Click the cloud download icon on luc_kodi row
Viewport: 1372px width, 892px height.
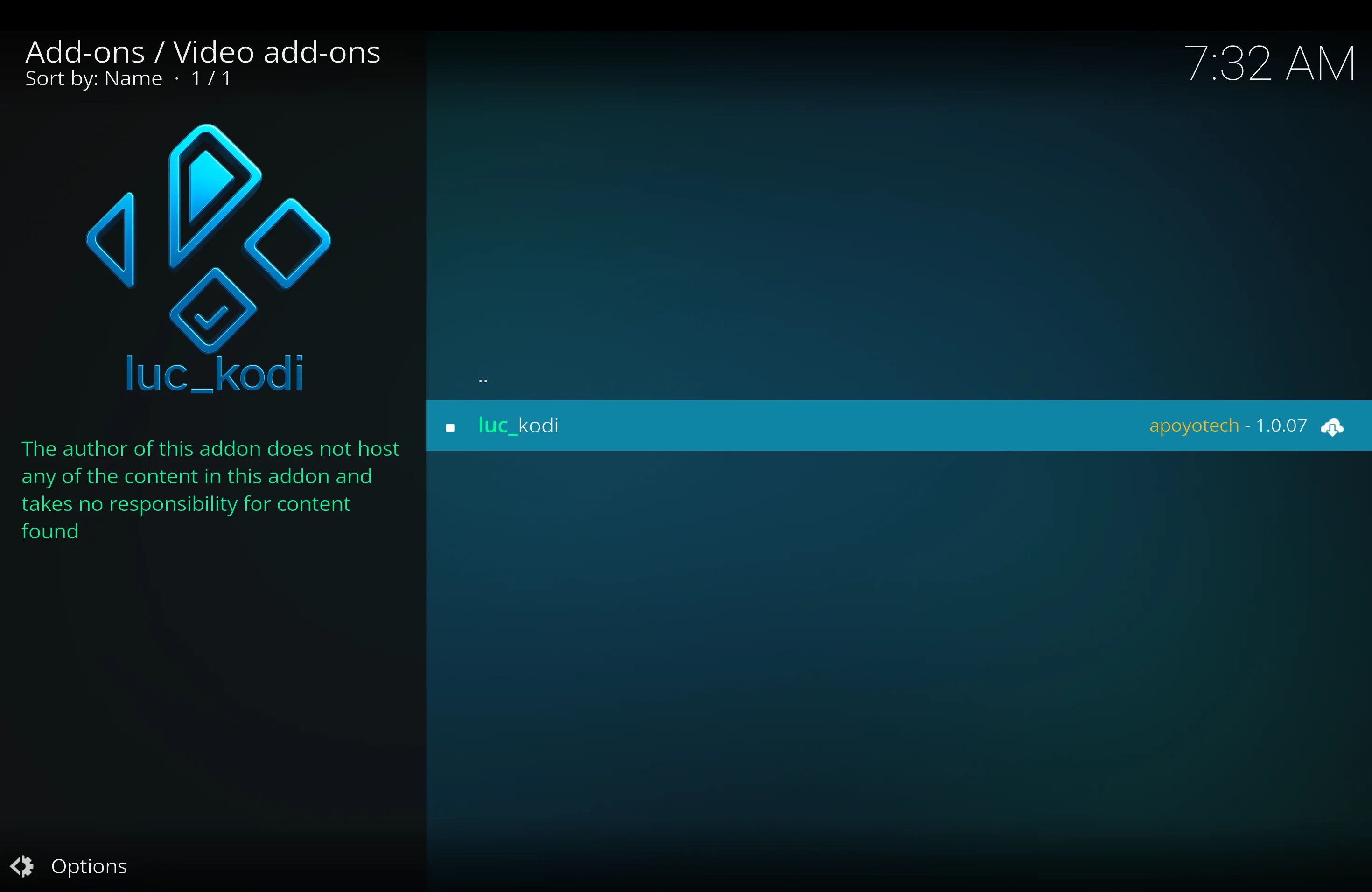coord(1332,427)
